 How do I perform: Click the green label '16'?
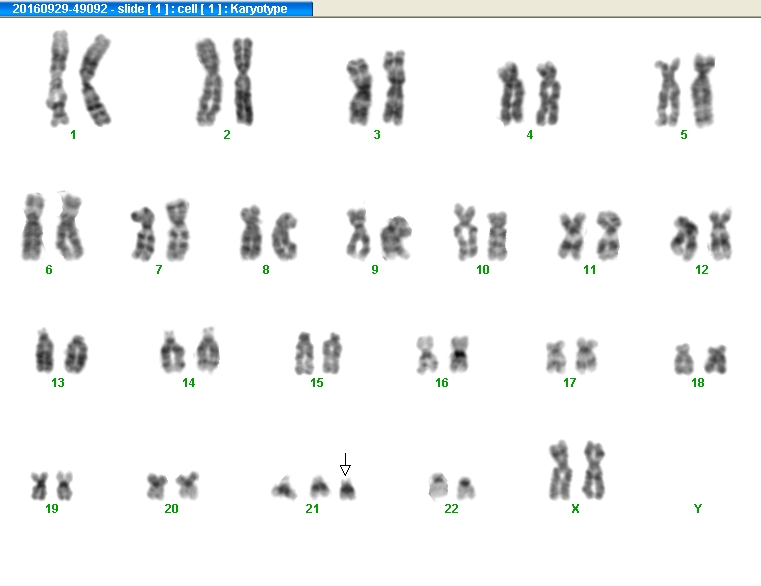point(442,383)
